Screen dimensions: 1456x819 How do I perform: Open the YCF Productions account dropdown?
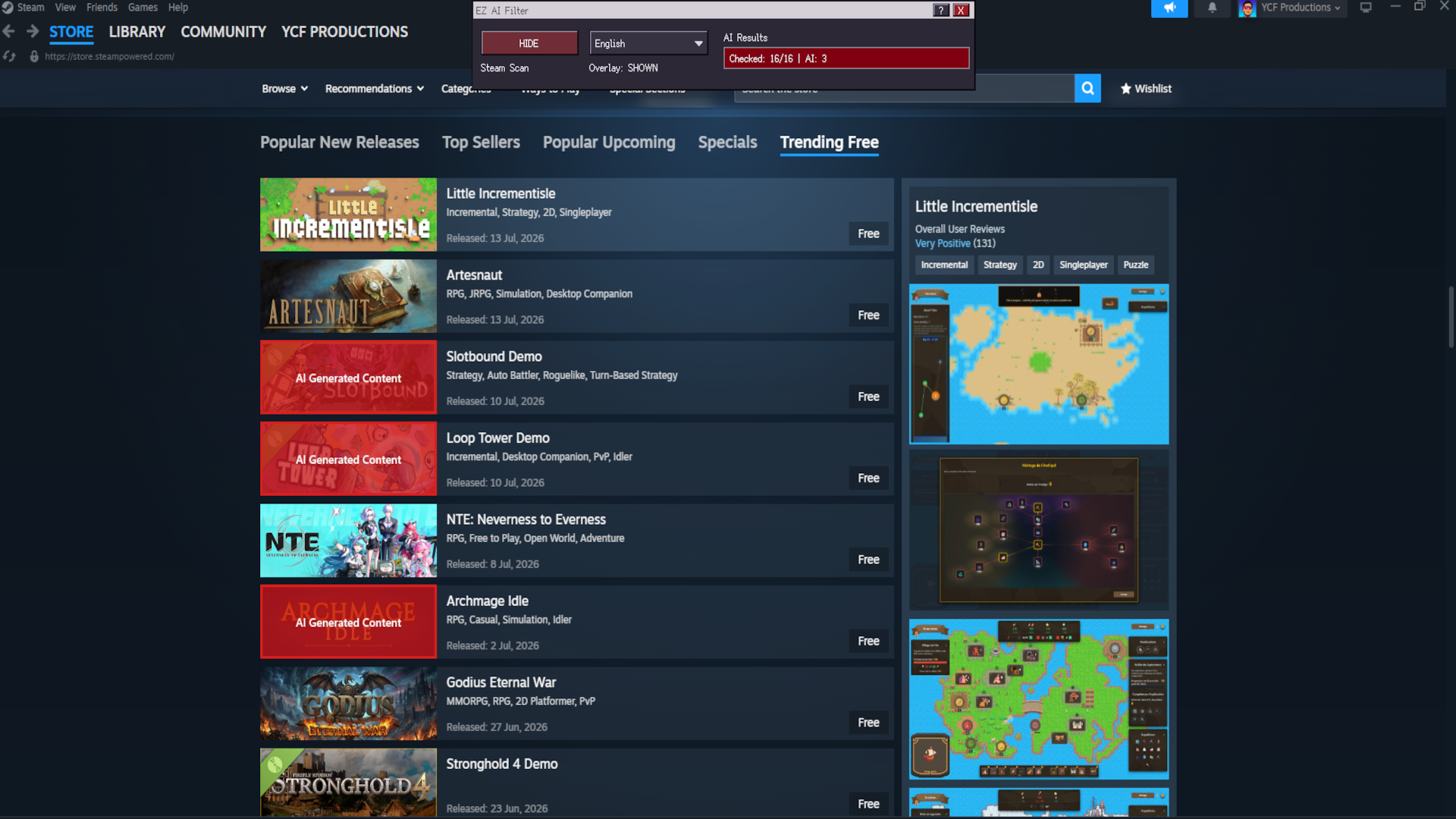tap(1301, 8)
